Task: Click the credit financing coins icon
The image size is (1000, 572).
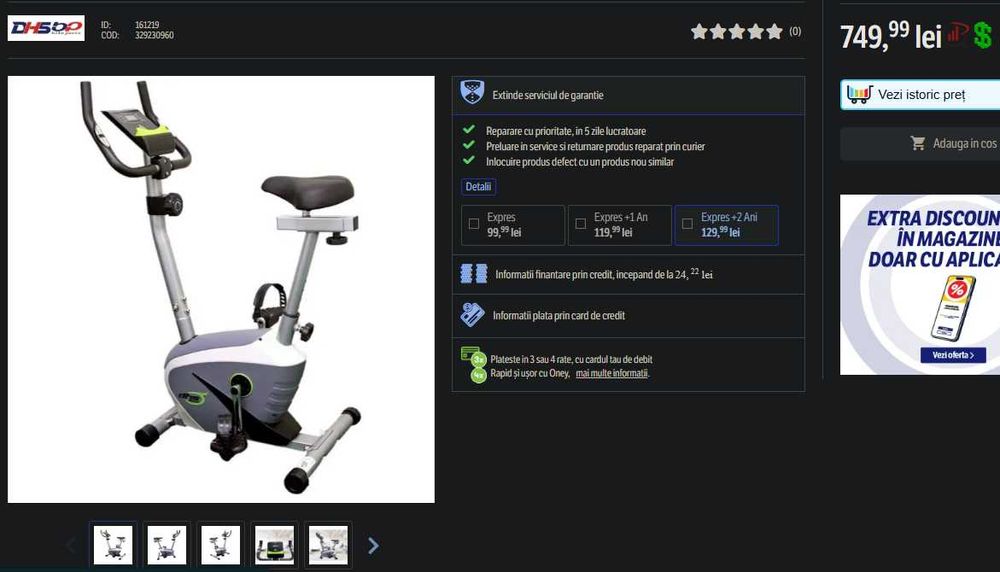Action: coord(474,274)
